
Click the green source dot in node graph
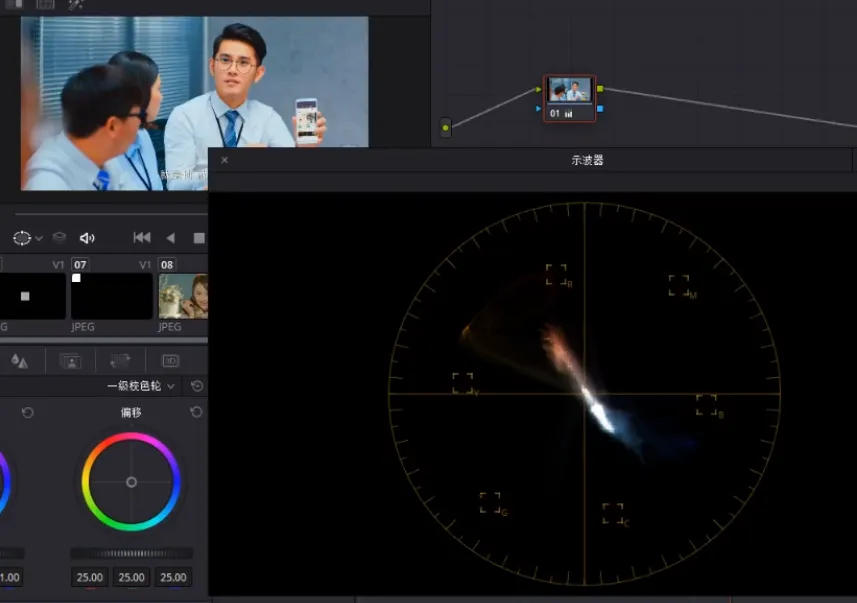click(446, 128)
